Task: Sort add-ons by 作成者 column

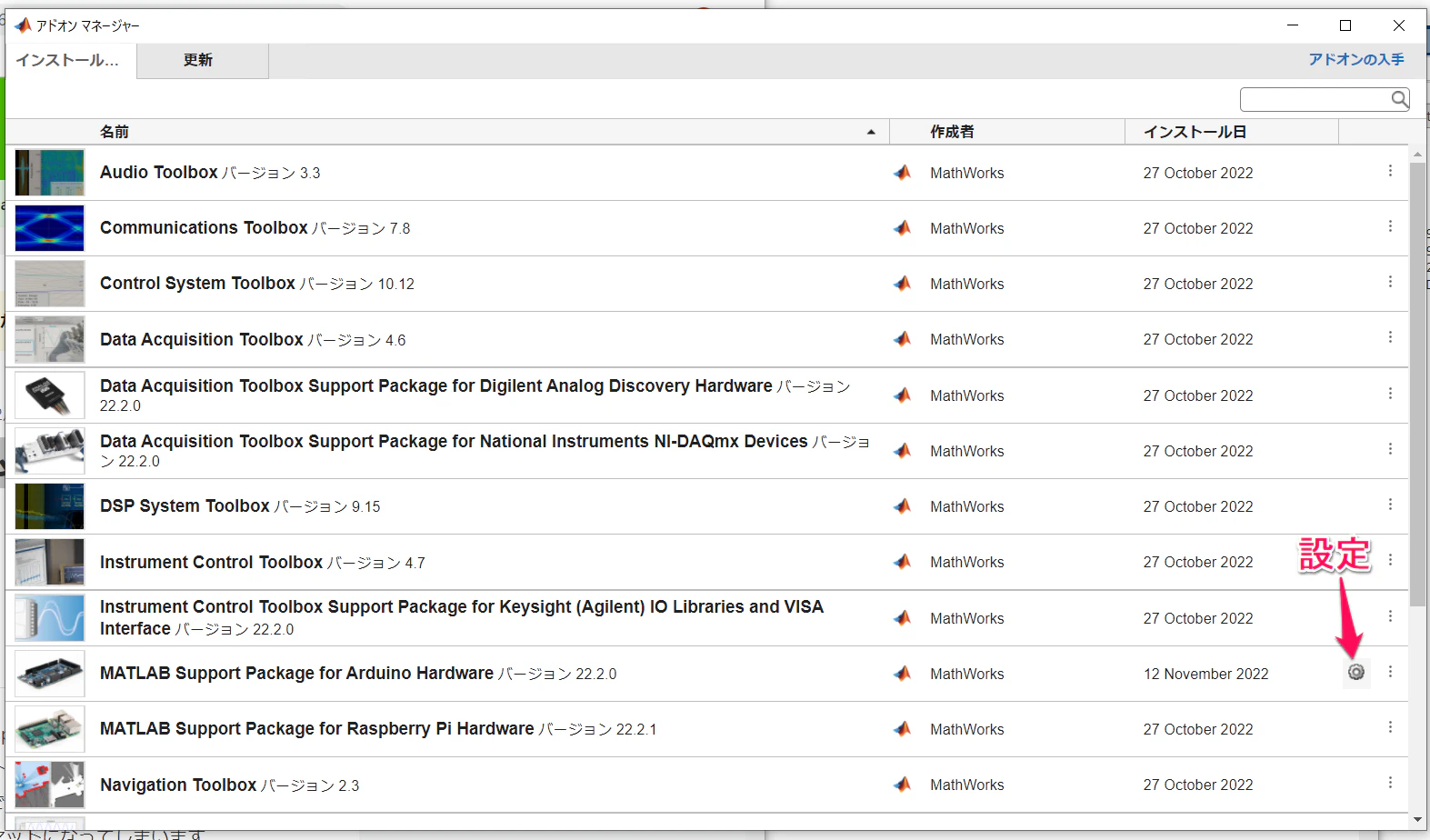Action: [x=1007, y=132]
